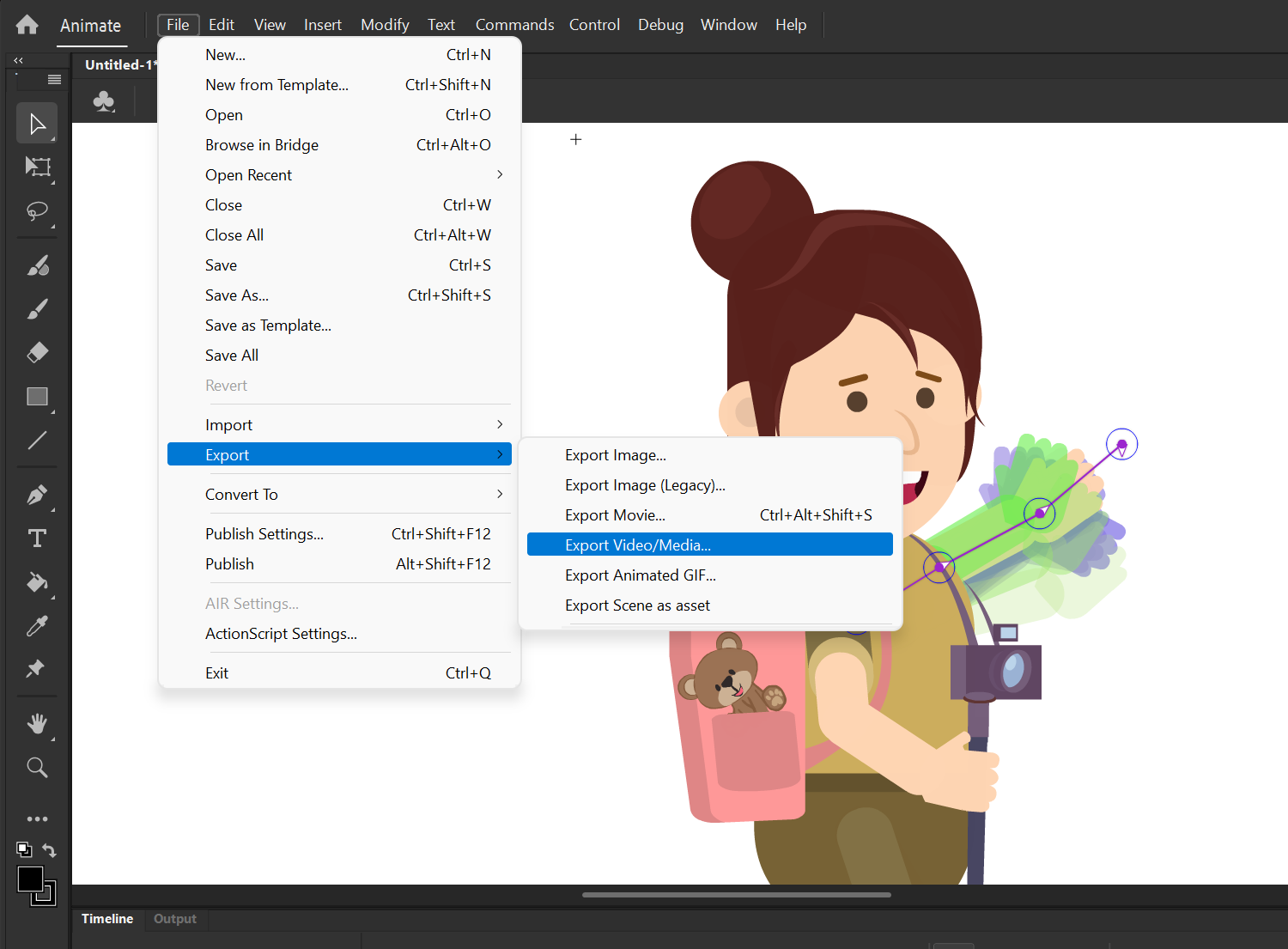This screenshot has height=949, width=1288.
Task: Select the Eraser tool
Action: pyautogui.click(x=38, y=352)
